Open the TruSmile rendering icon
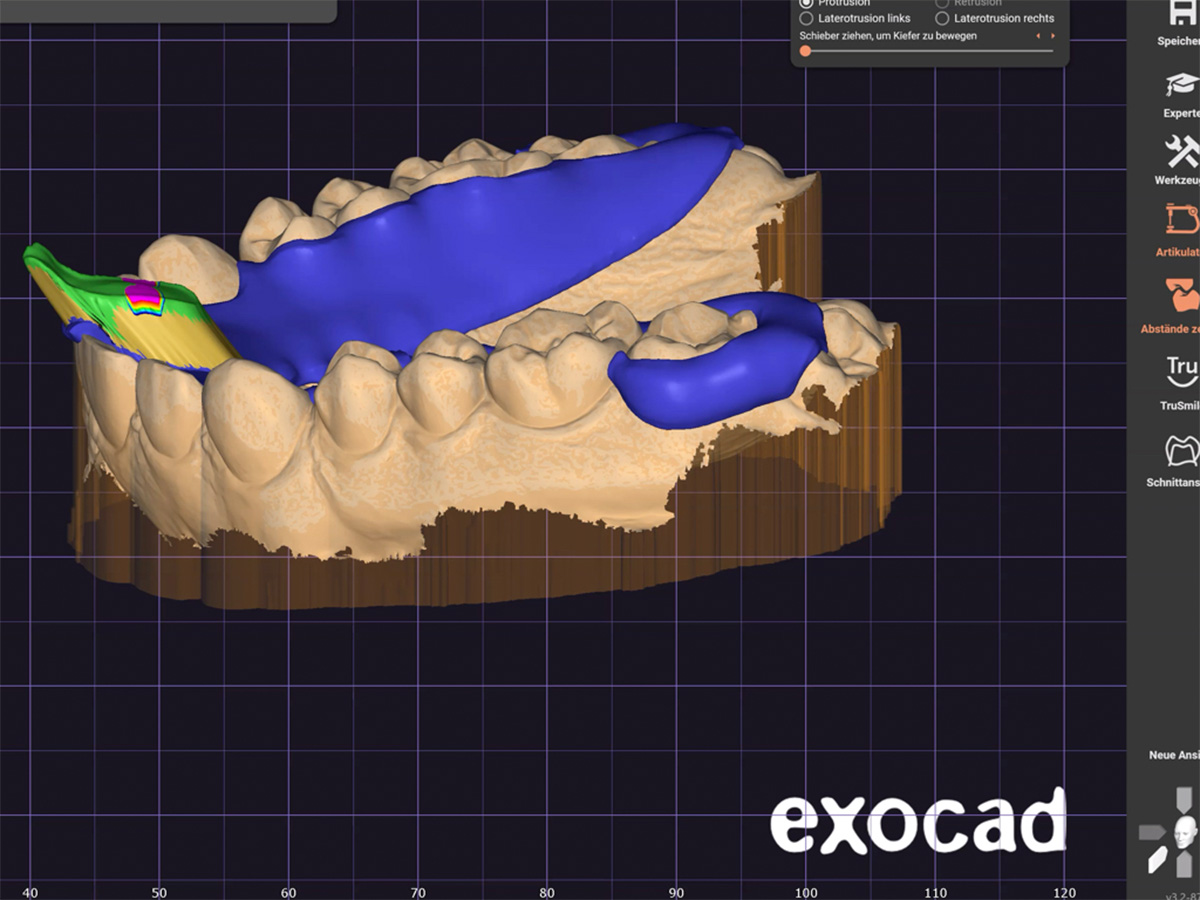 point(1182,371)
